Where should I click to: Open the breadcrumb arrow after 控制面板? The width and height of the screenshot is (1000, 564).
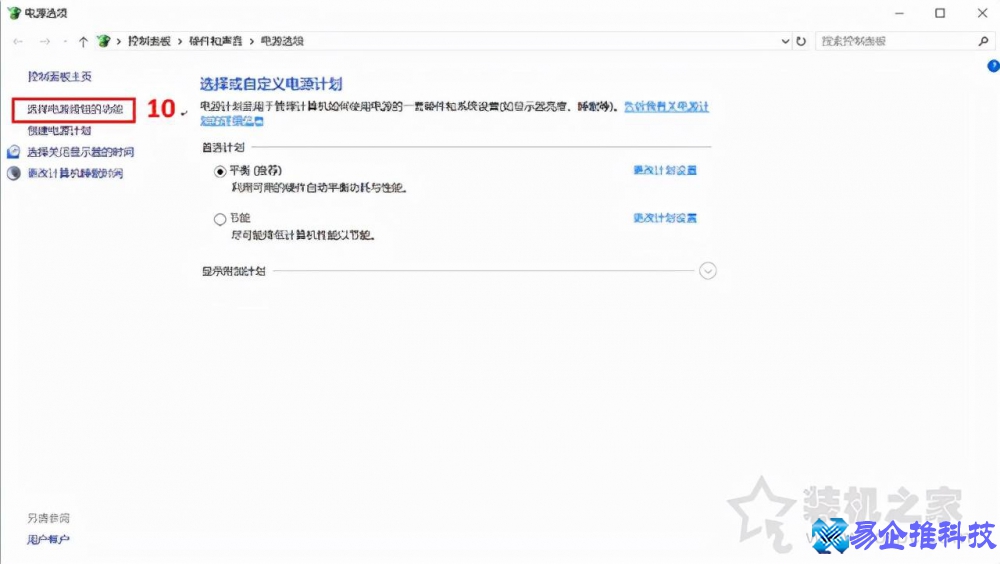(180, 41)
